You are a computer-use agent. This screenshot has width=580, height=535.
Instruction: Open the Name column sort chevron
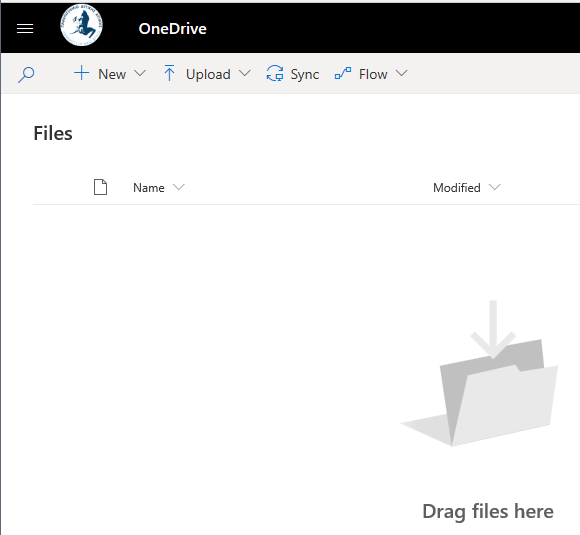click(179, 187)
